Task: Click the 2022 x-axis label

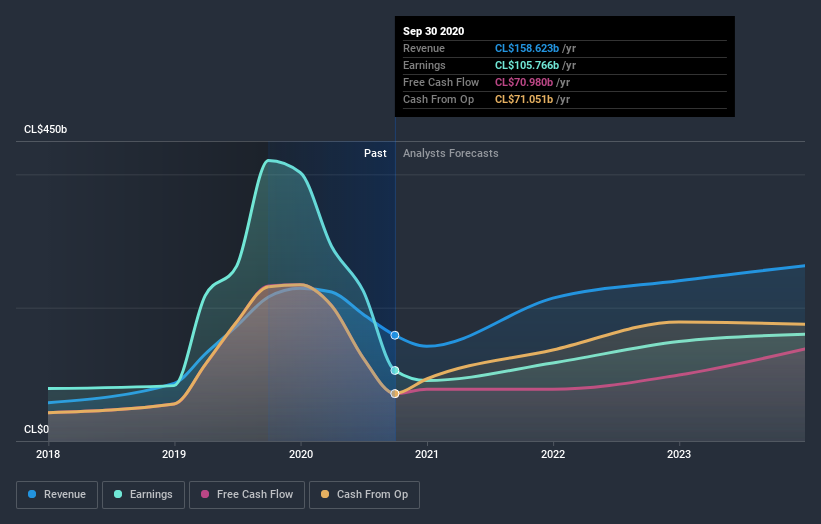Action: [553, 454]
